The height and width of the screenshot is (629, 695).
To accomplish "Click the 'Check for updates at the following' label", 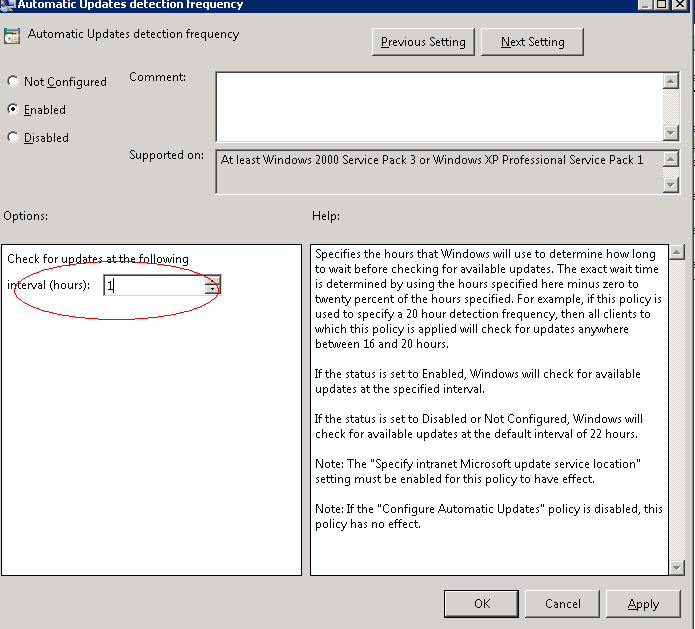I will 98,259.
